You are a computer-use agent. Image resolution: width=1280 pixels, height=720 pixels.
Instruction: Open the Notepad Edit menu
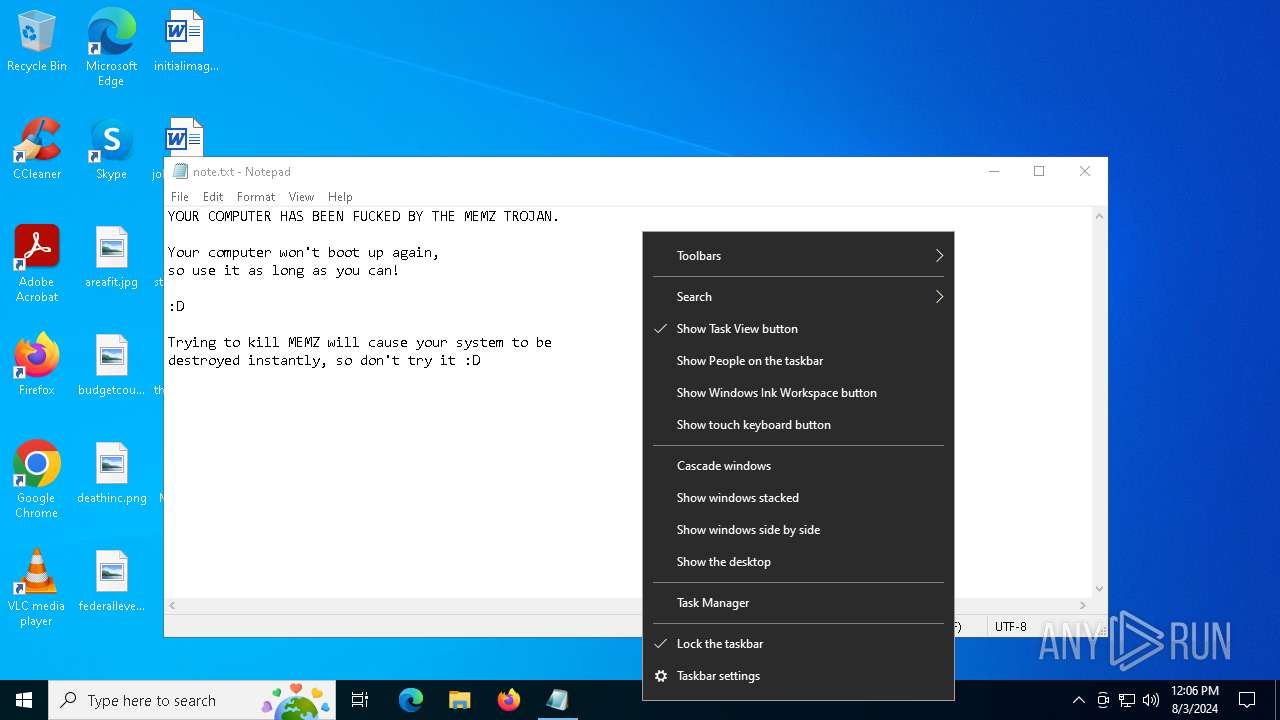(213, 197)
